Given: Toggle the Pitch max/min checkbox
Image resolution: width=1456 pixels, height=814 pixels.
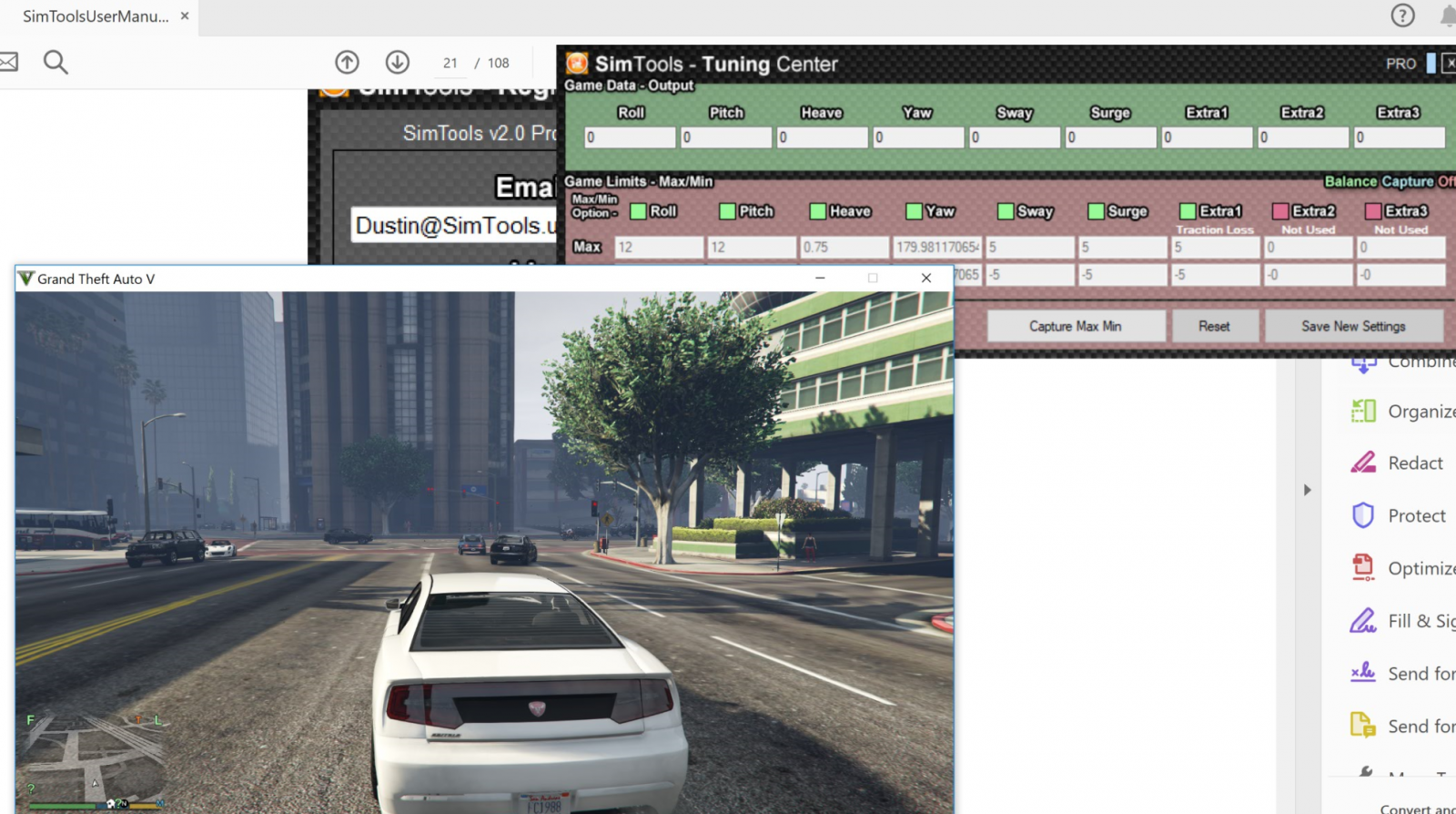Looking at the screenshot, I should [727, 211].
